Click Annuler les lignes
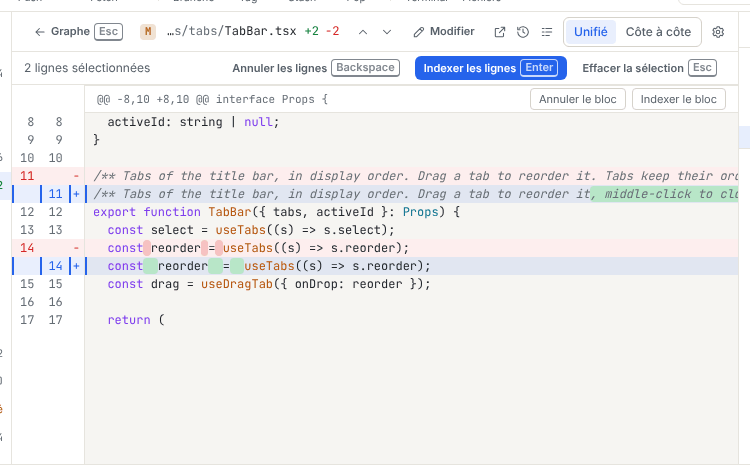Screen dimensions: 750x476 point(316,68)
